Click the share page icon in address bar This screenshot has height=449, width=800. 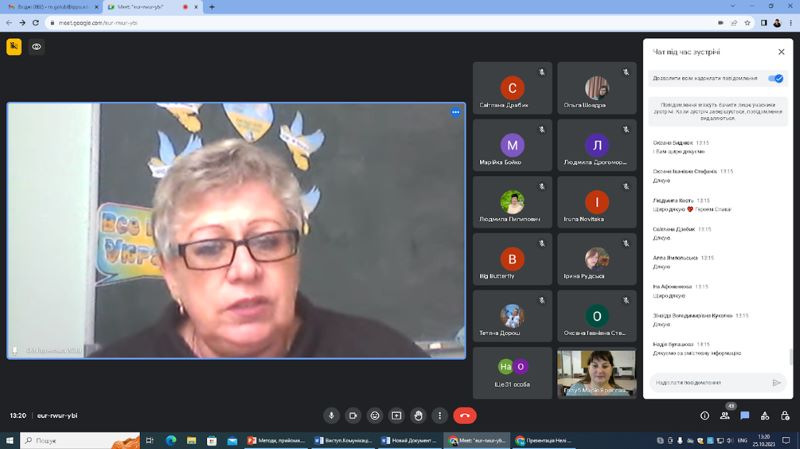[x=734, y=23]
